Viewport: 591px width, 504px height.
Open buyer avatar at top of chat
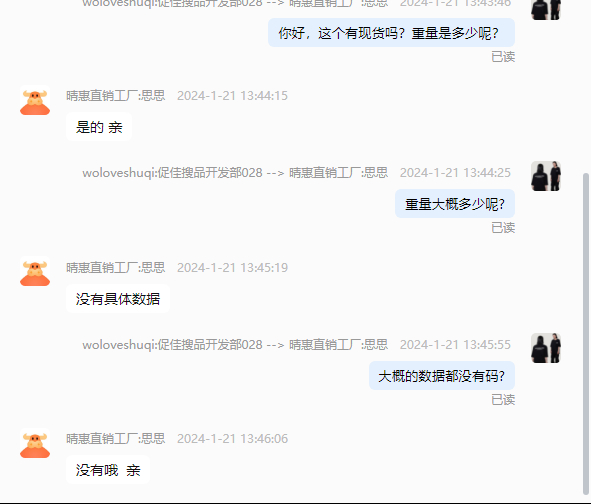(x=546, y=10)
